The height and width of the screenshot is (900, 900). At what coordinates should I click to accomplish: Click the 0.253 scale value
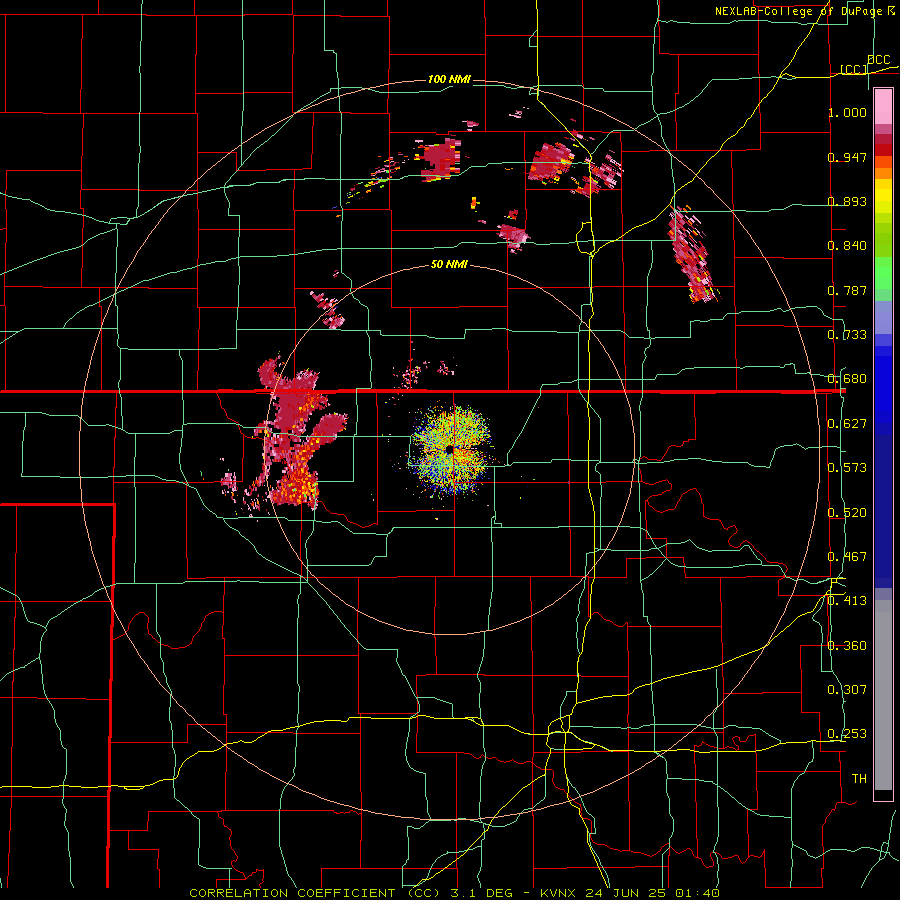click(x=847, y=734)
